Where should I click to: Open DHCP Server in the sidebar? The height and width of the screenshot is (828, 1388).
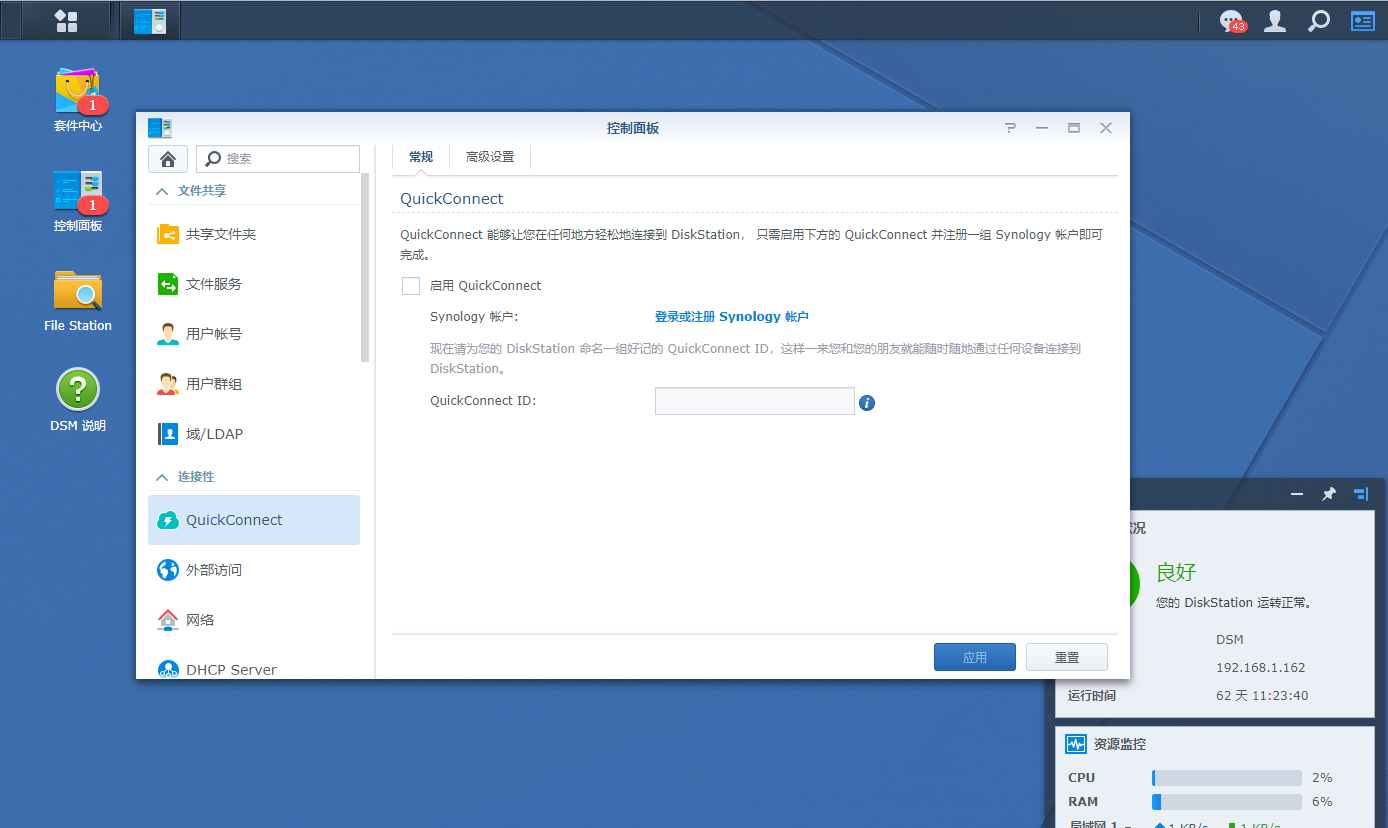[x=254, y=668]
